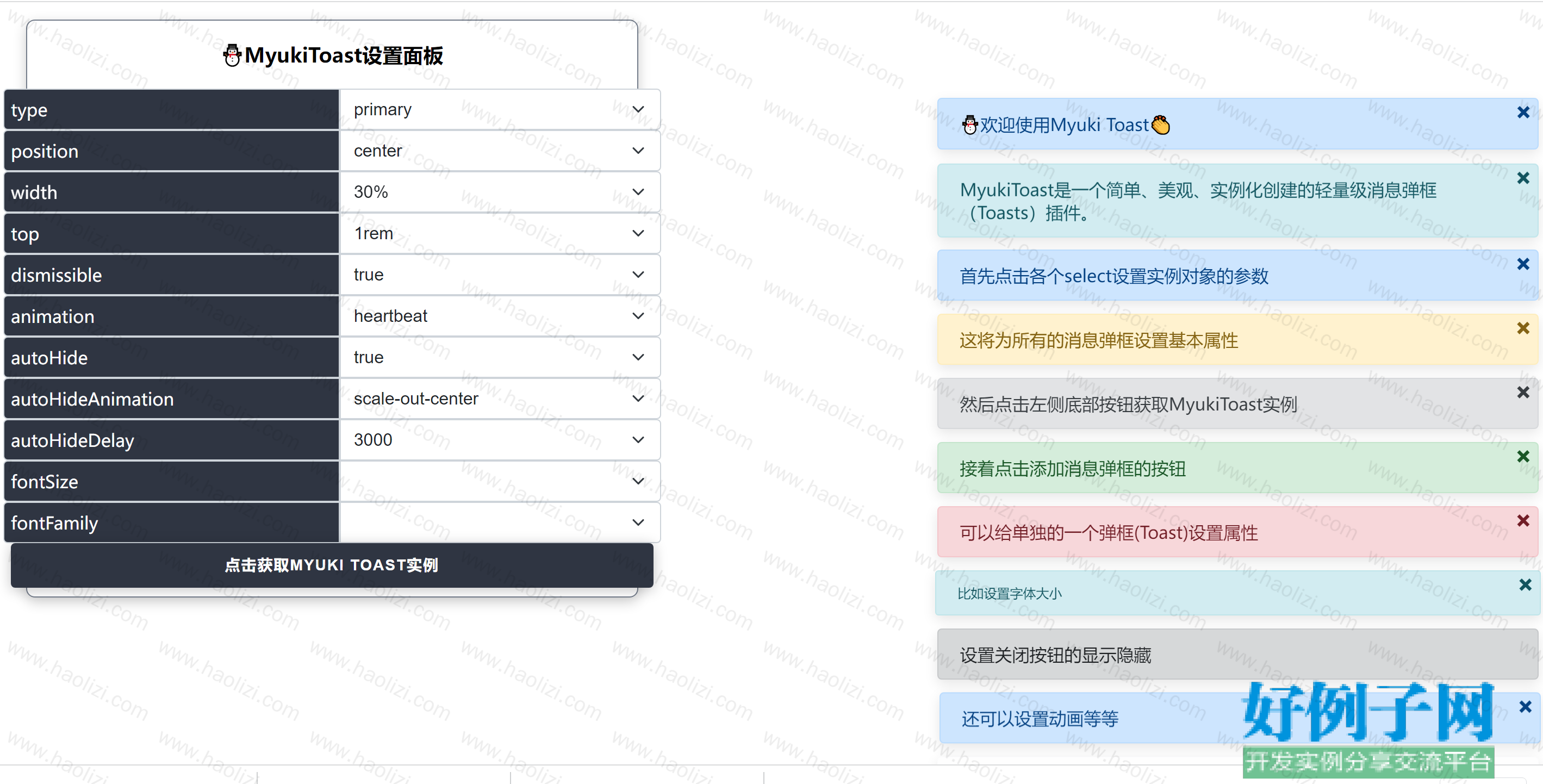Open the empty fontSize dropdown

pyautogui.click(x=500, y=482)
